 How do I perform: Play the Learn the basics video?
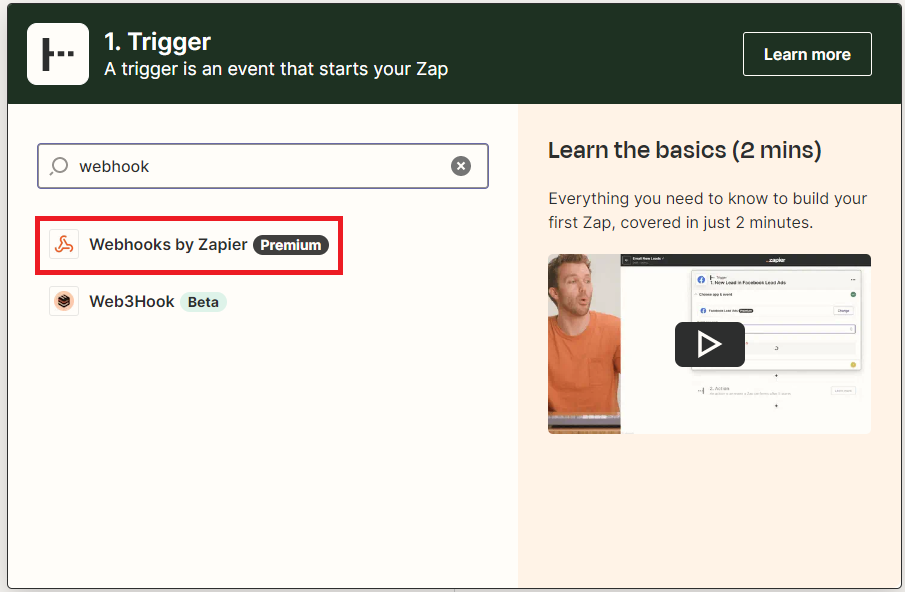[x=709, y=344]
